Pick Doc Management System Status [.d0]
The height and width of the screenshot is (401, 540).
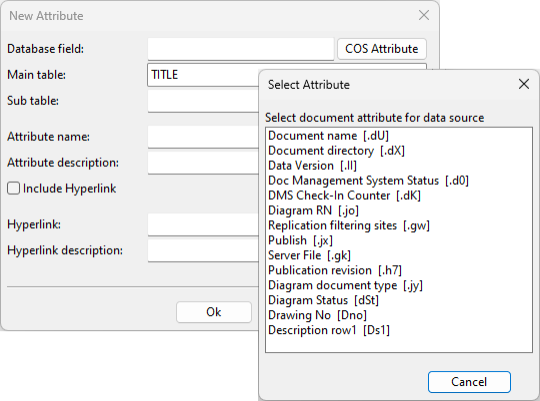368,181
